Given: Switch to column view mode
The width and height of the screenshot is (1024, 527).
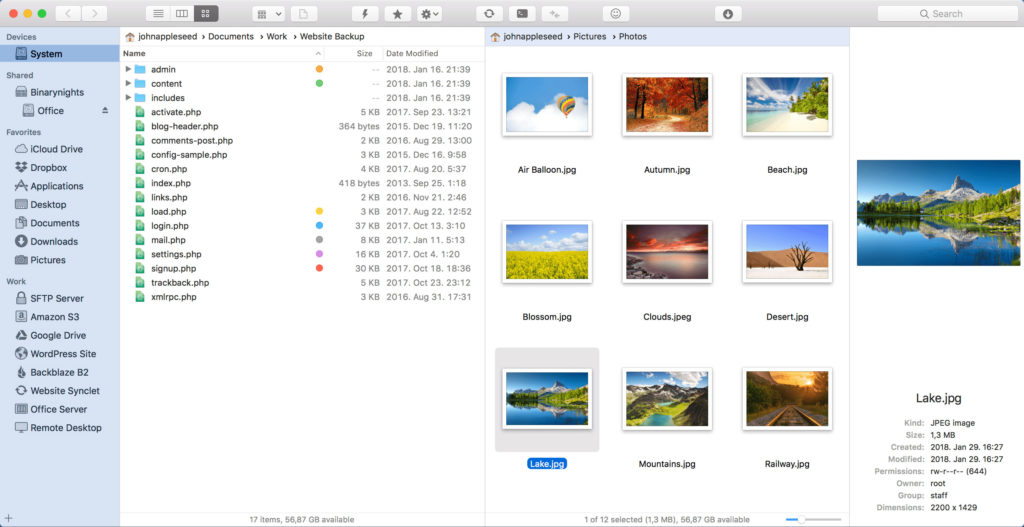Looking at the screenshot, I should [x=181, y=14].
